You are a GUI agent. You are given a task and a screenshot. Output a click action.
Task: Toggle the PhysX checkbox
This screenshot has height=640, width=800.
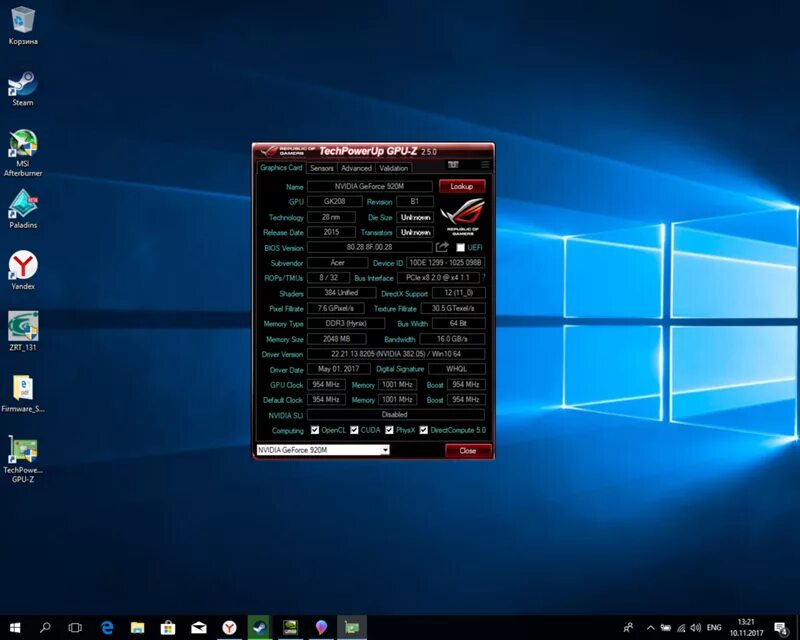[x=389, y=430]
